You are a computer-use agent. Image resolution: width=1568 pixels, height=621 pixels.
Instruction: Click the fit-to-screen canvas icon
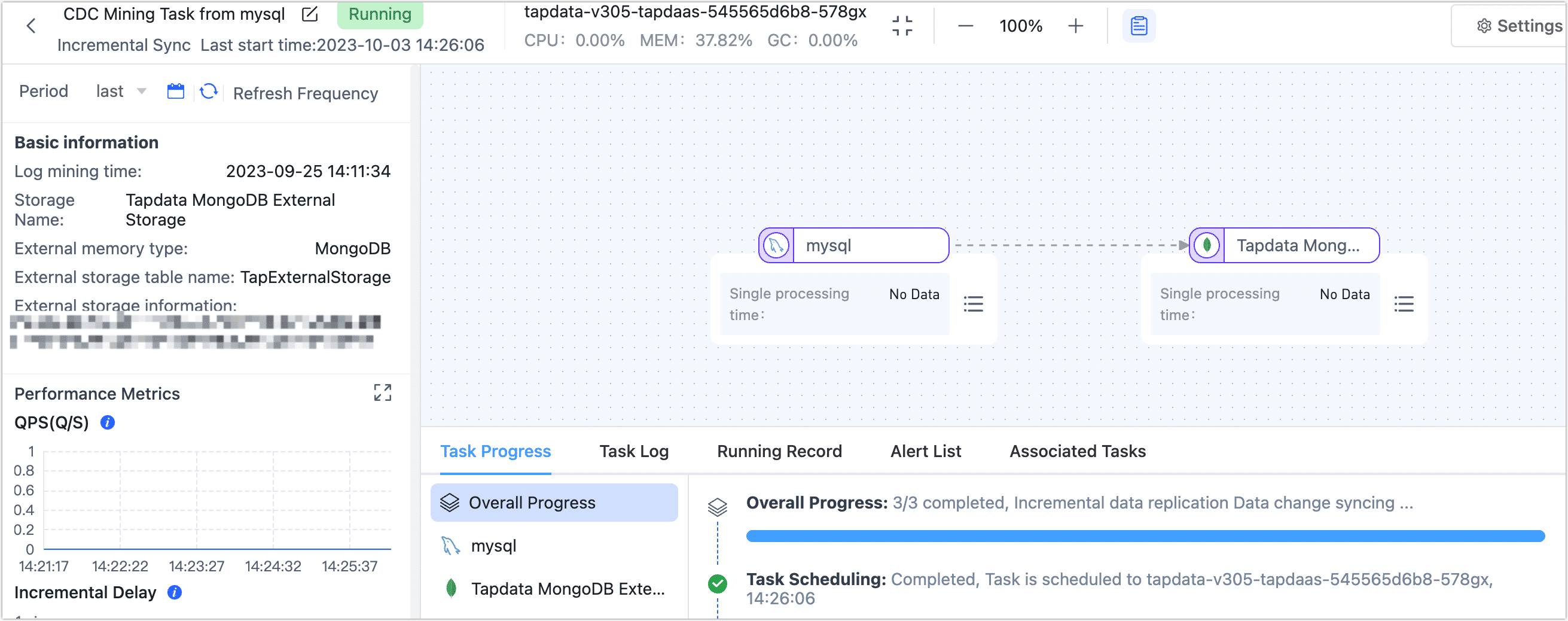[x=902, y=26]
